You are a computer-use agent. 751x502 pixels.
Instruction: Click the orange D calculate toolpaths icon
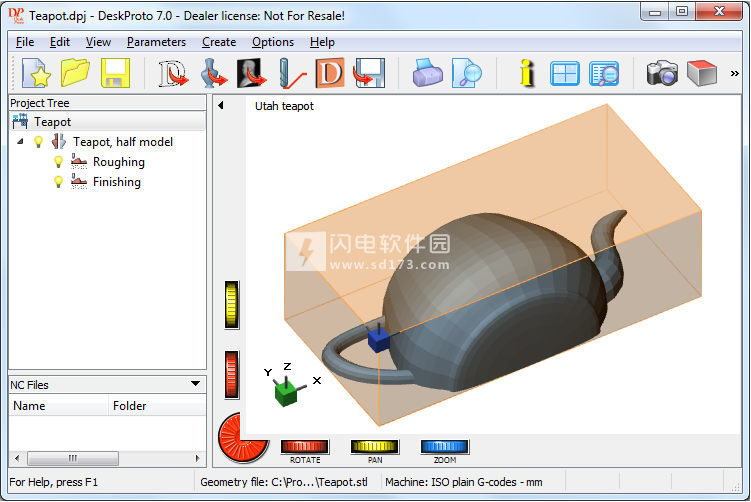pos(330,73)
